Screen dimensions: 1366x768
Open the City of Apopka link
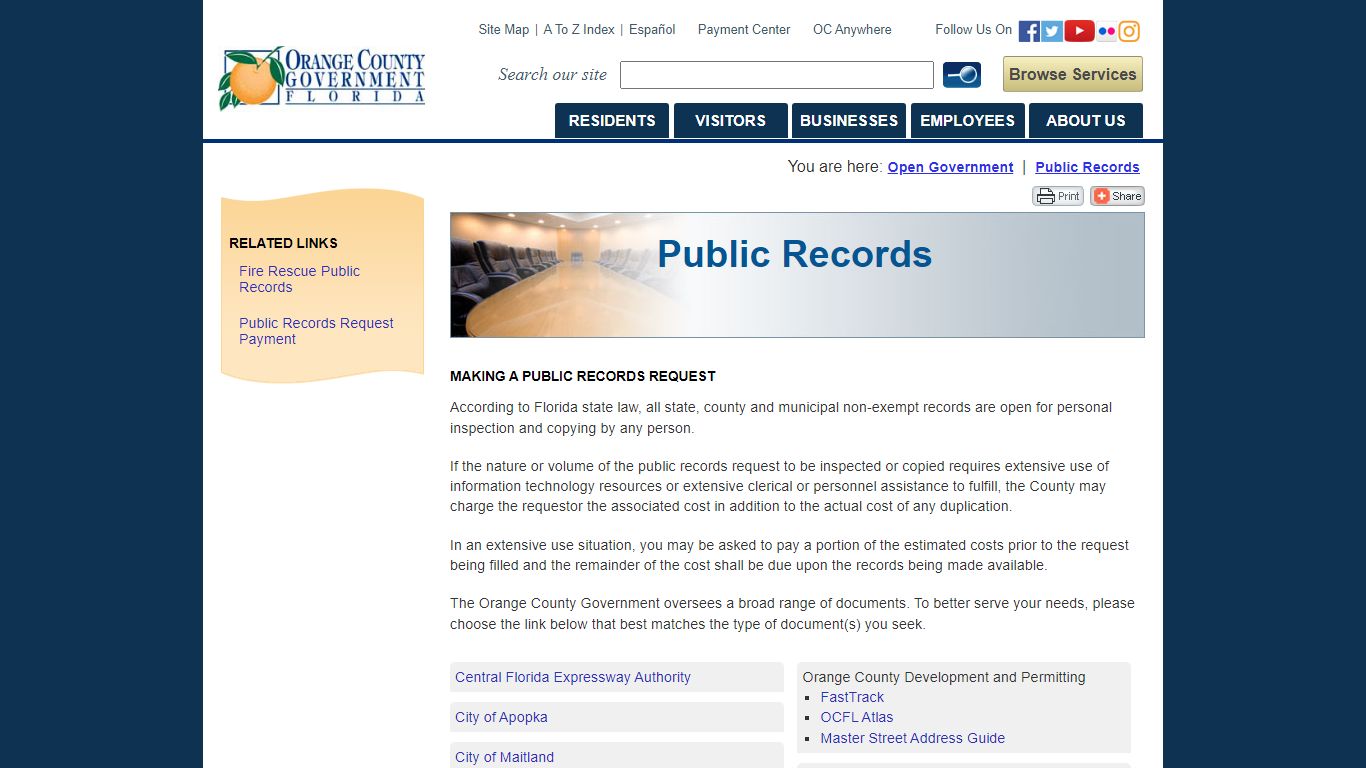501,717
